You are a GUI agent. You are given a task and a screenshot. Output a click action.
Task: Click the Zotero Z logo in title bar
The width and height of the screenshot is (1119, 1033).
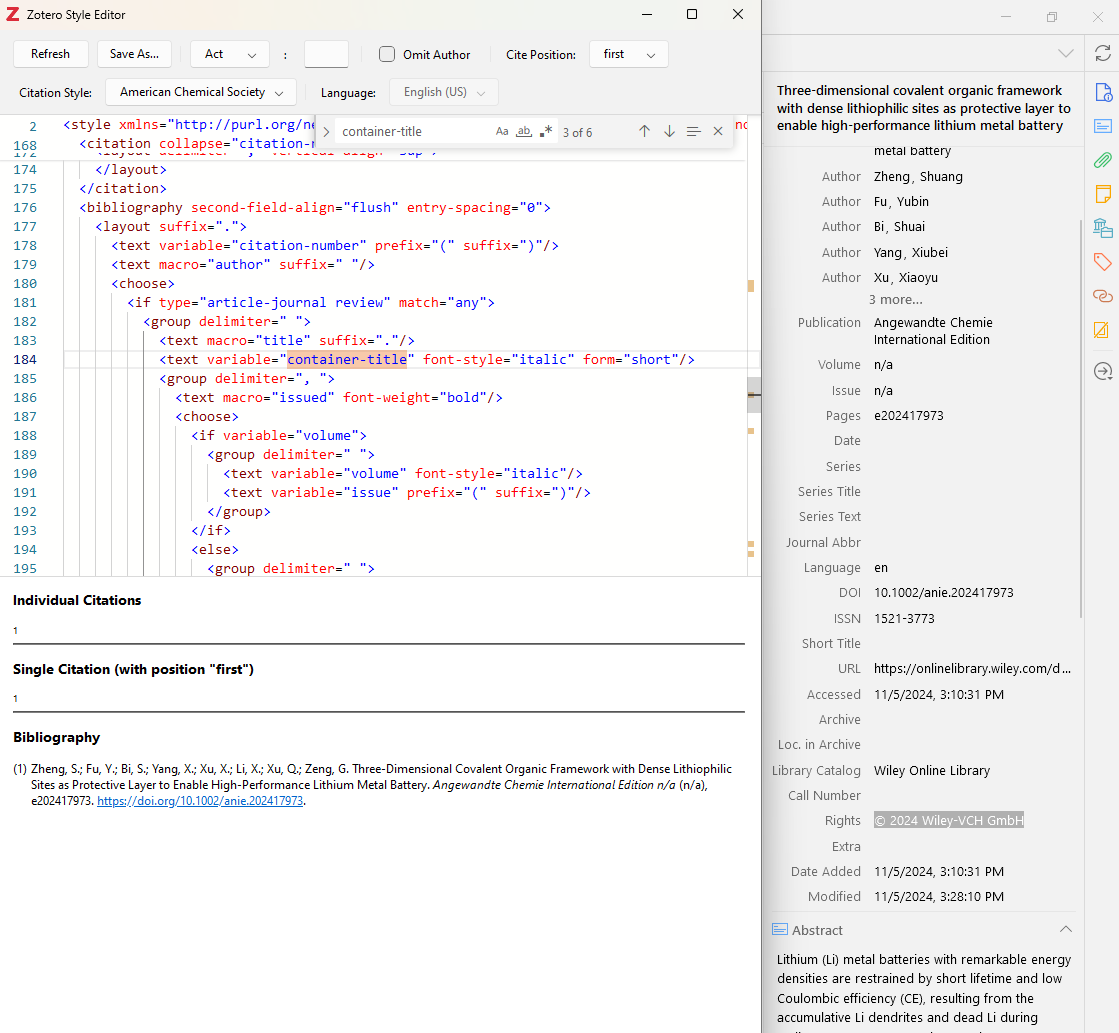coord(12,14)
